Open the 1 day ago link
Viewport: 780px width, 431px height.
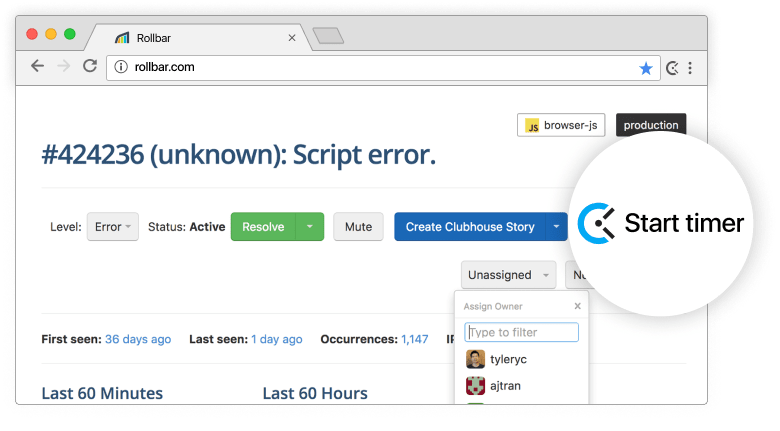coord(277,339)
